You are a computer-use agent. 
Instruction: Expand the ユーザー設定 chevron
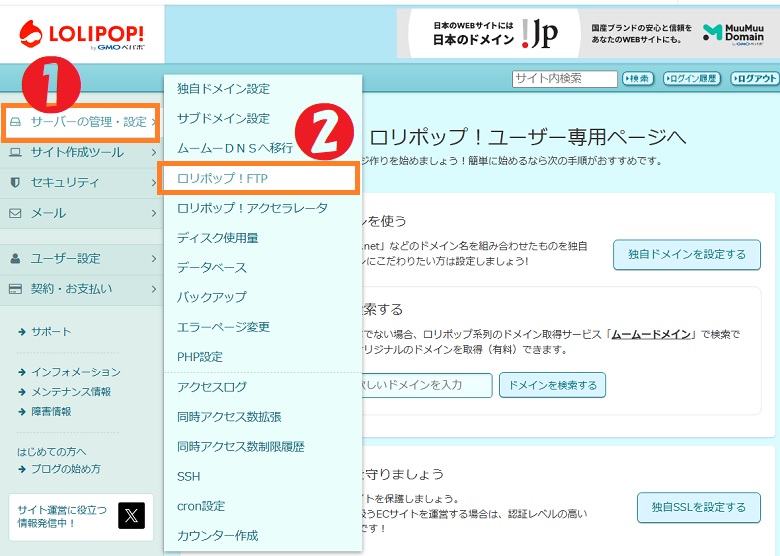click(154, 259)
